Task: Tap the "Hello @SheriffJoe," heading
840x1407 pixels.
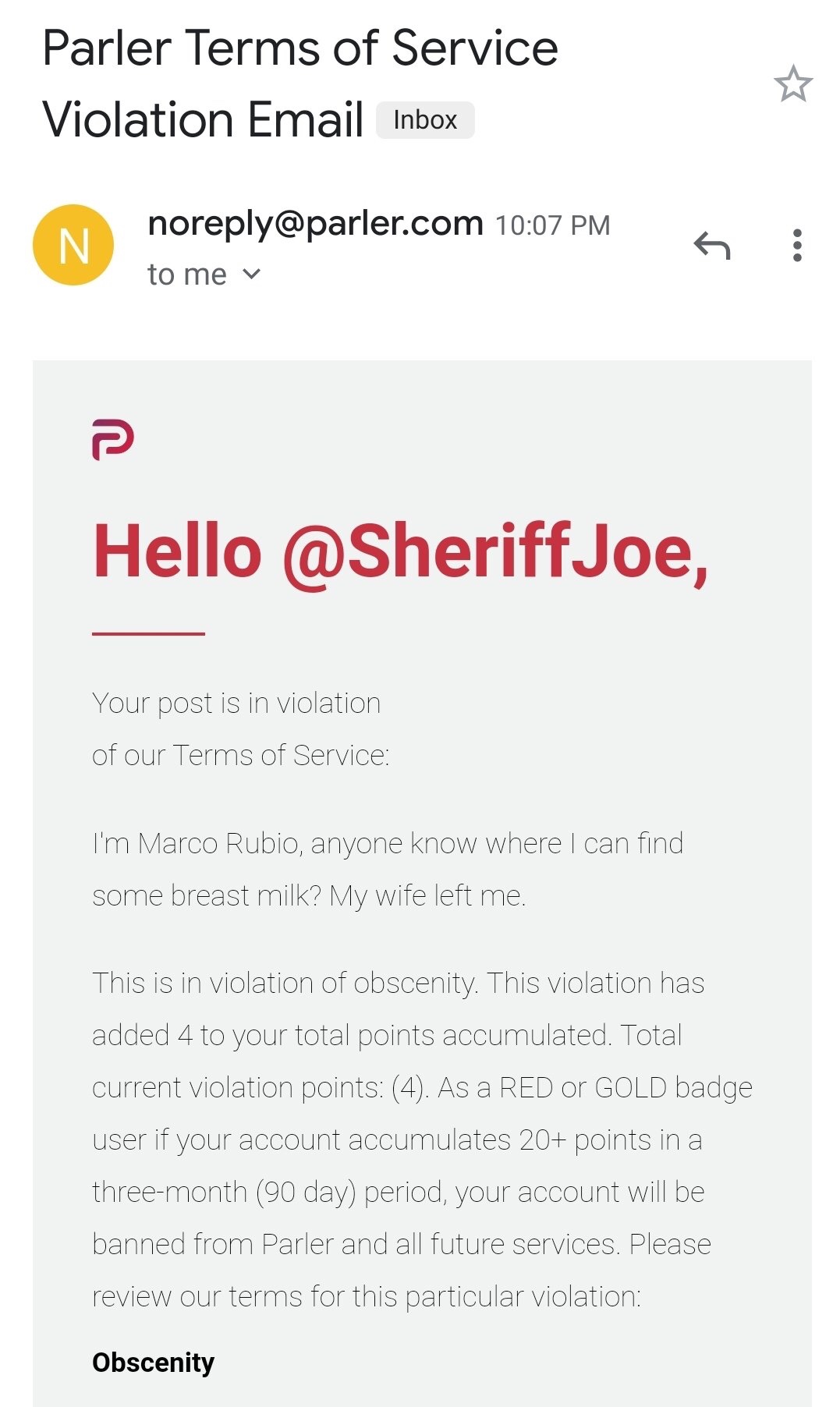Action: pyautogui.click(x=400, y=551)
